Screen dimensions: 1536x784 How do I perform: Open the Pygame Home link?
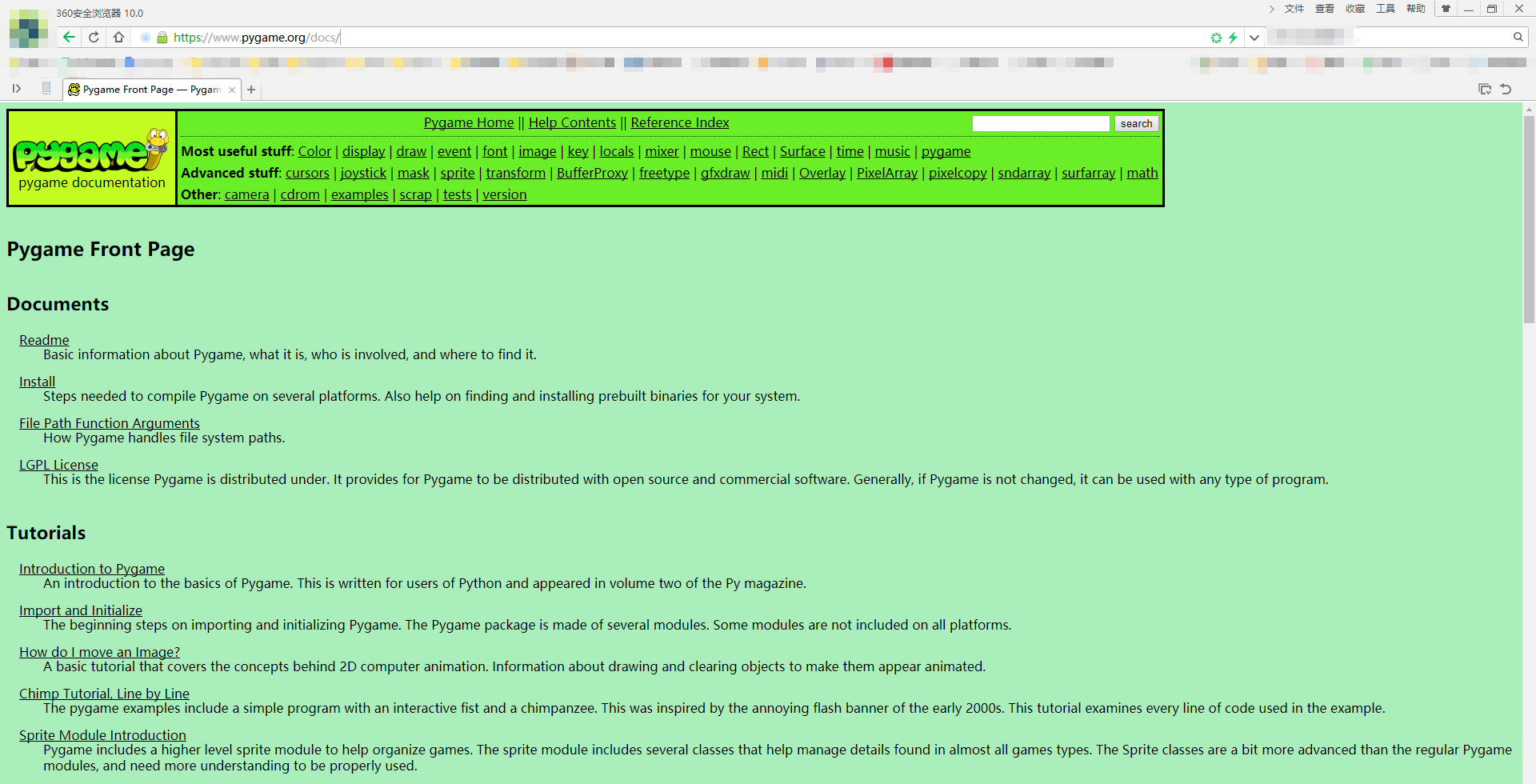point(469,122)
